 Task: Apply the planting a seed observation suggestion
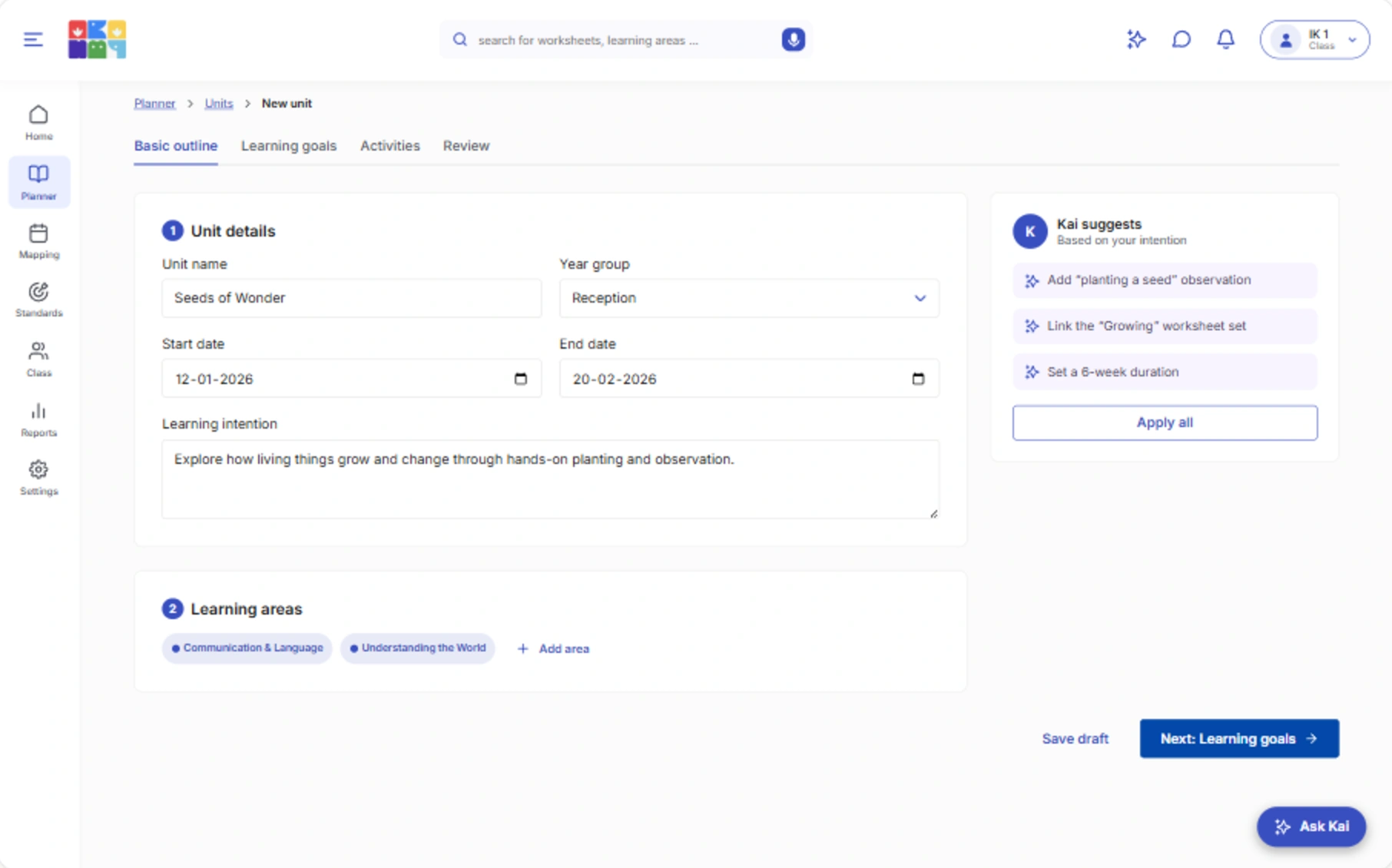pos(1165,280)
